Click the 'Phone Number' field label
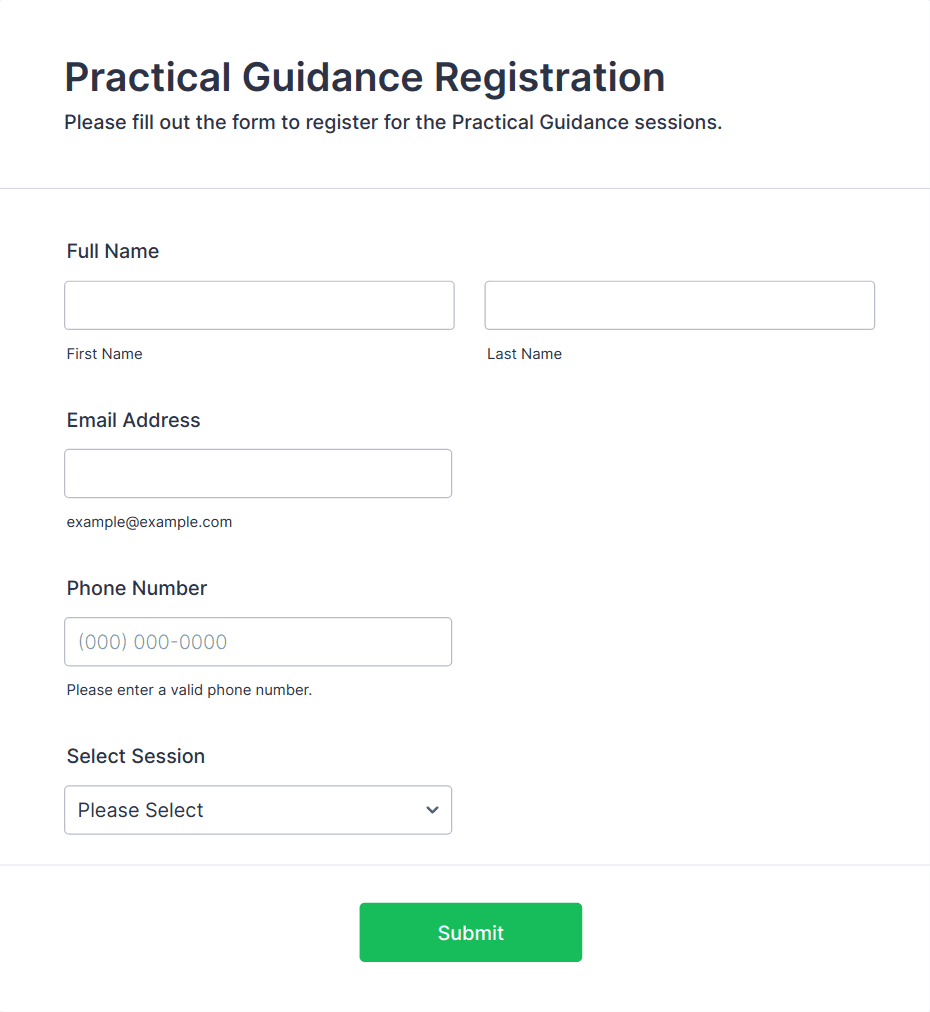 pos(137,588)
